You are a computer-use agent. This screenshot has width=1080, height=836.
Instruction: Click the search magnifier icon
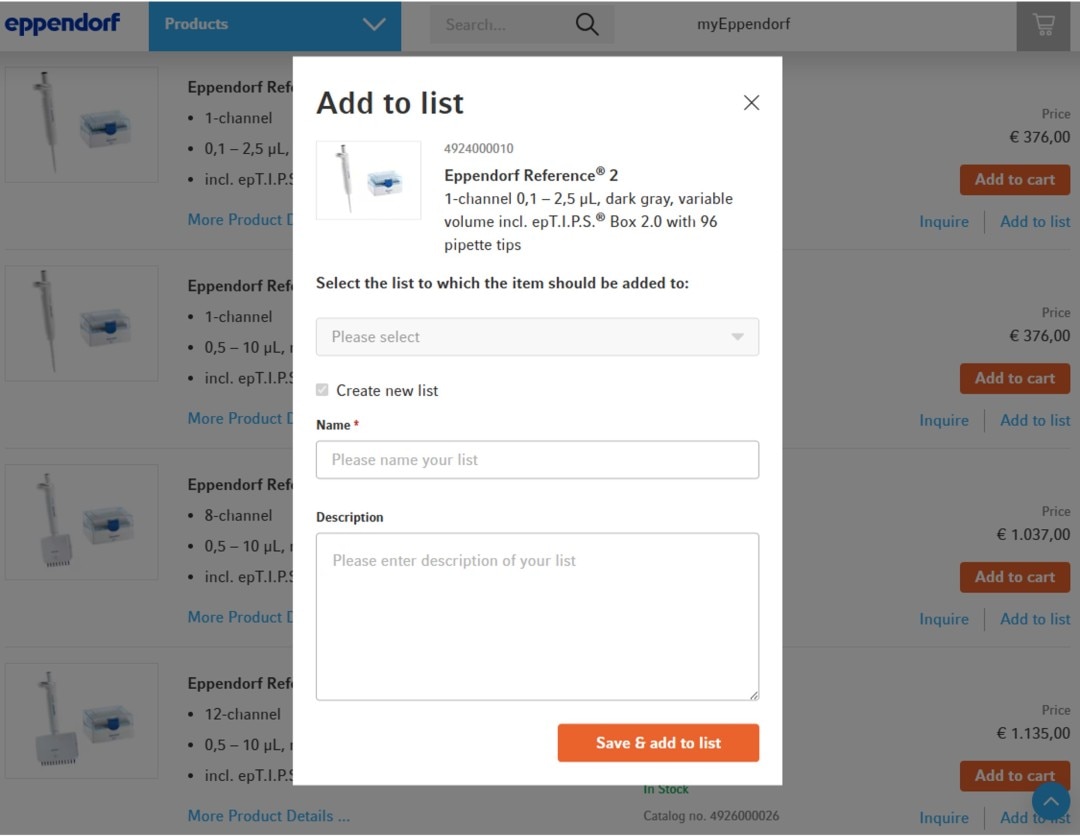tap(587, 25)
